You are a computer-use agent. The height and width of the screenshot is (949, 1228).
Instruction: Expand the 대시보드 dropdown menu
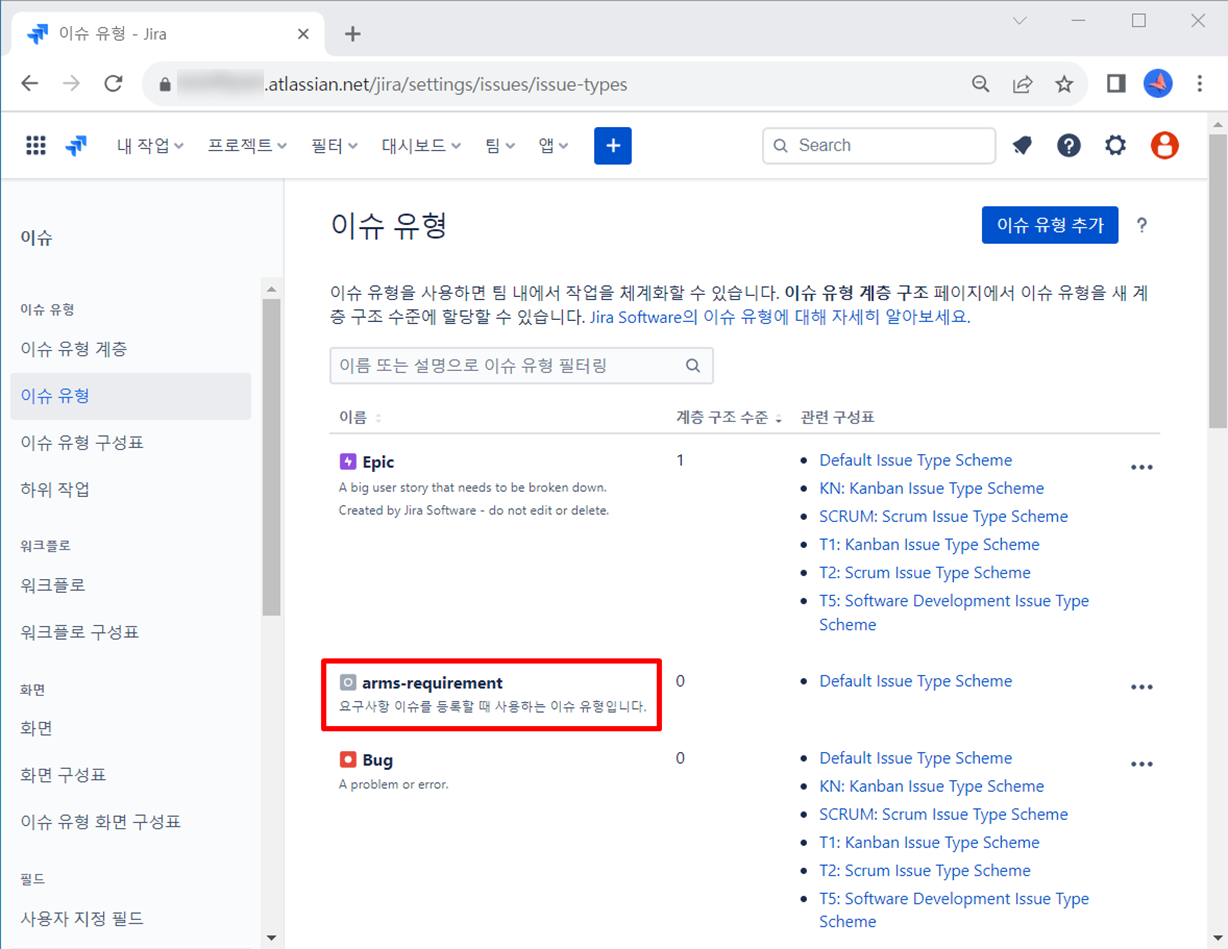click(x=420, y=146)
